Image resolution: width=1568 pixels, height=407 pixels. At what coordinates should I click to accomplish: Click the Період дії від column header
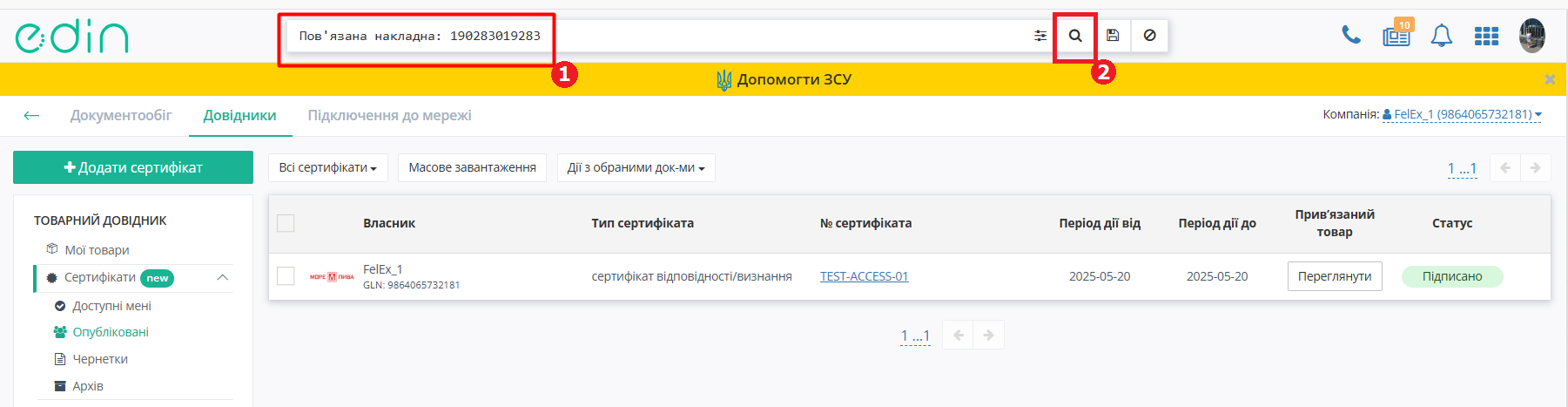point(1100,223)
